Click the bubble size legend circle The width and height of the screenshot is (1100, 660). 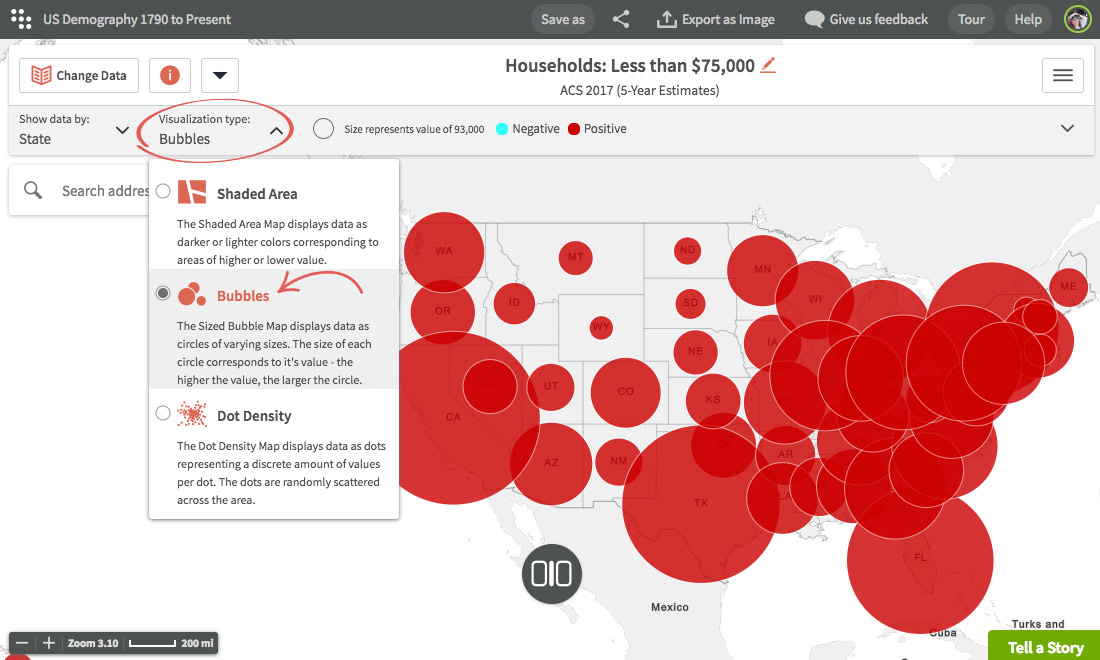(323, 128)
